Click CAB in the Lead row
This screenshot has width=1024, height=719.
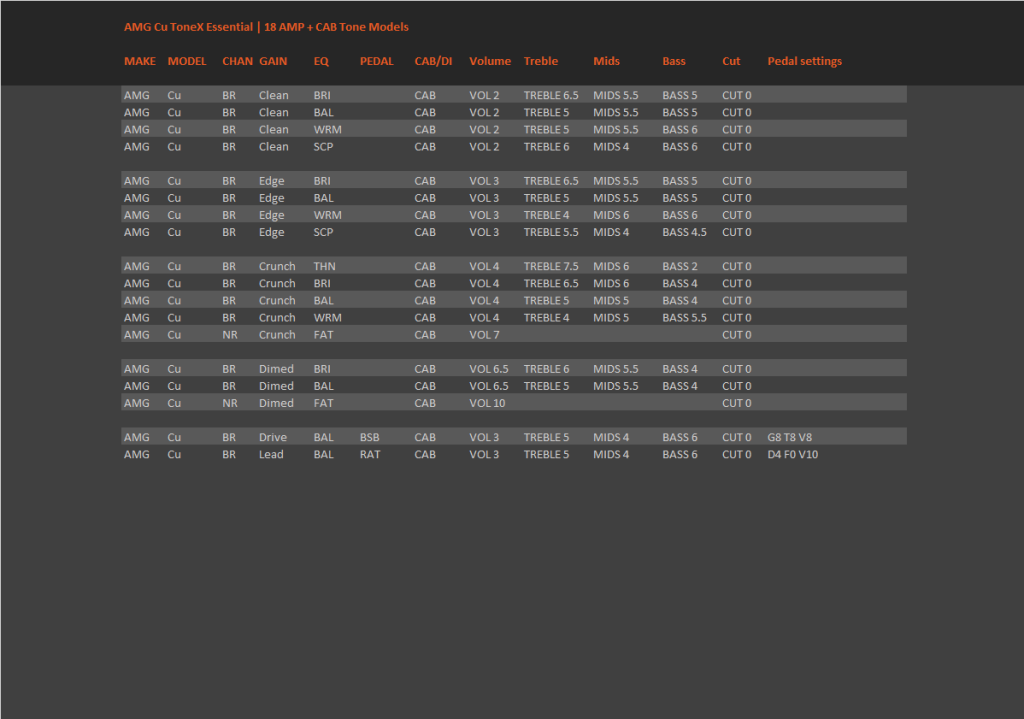(x=424, y=454)
